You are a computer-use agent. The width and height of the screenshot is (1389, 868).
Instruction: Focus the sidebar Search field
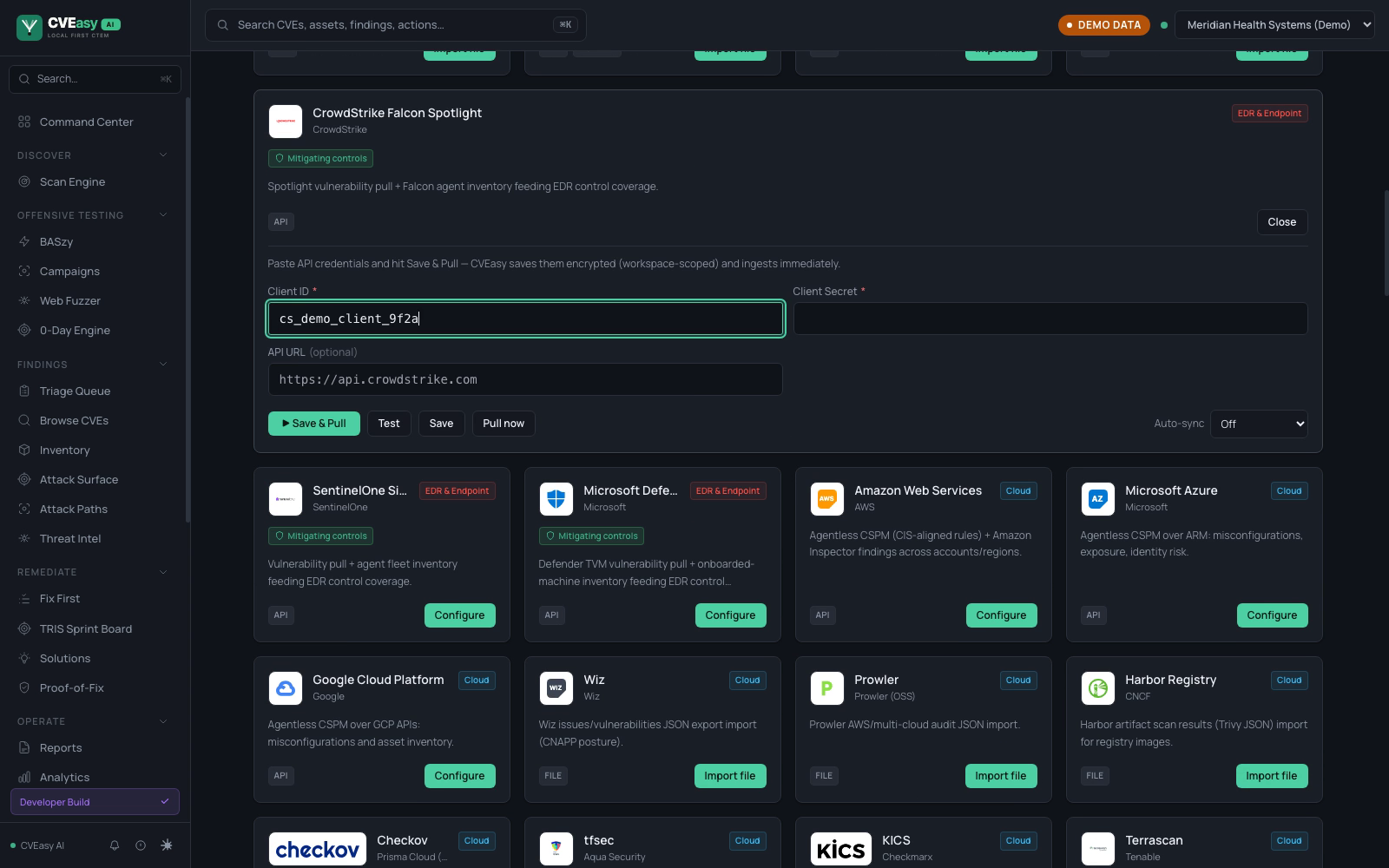point(95,79)
